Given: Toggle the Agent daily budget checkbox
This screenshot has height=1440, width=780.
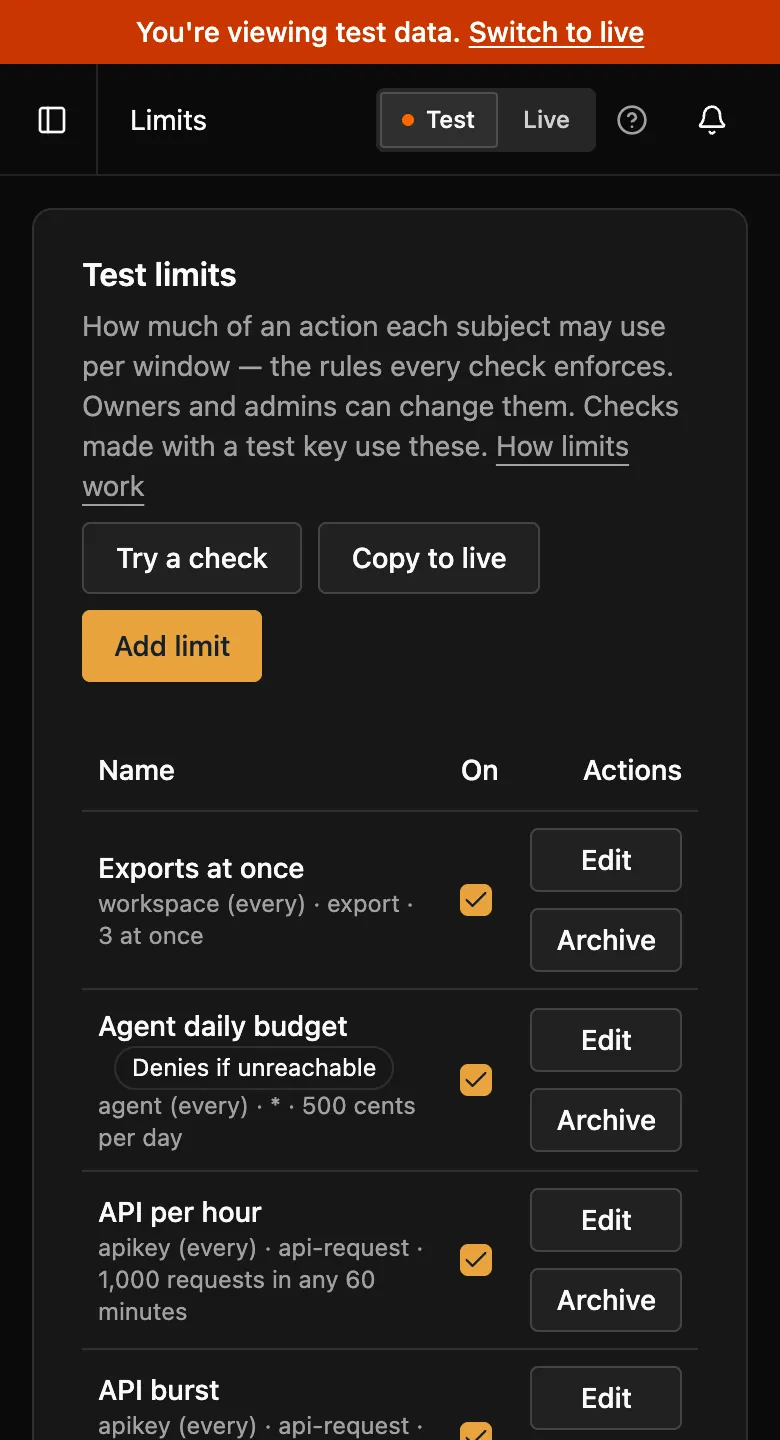Looking at the screenshot, I should [476, 1080].
